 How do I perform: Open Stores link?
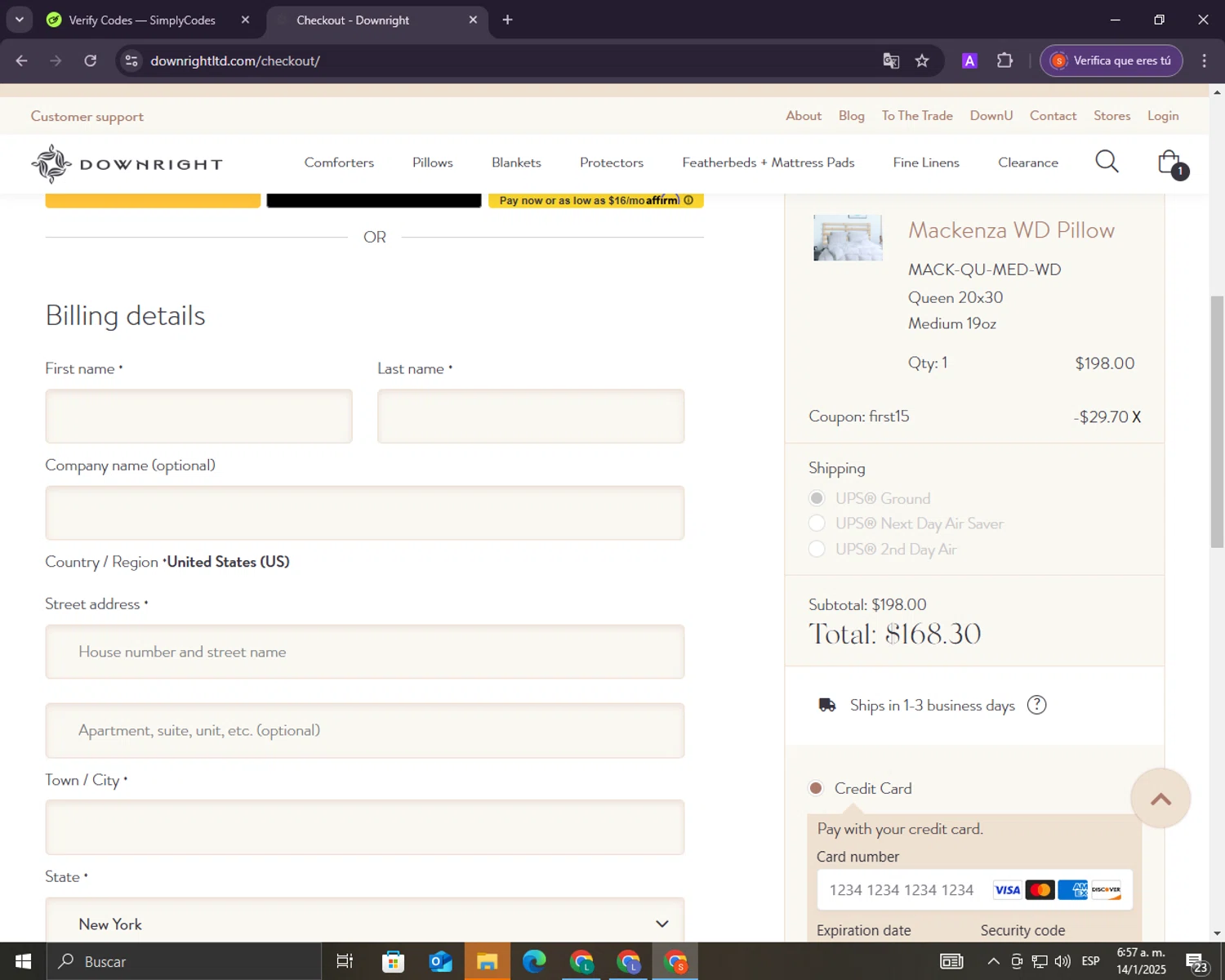[x=1112, y=115]
